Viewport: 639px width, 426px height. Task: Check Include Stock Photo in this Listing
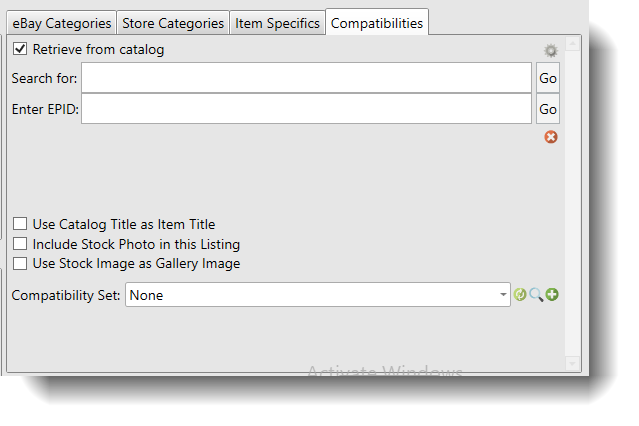pos(20,244)
